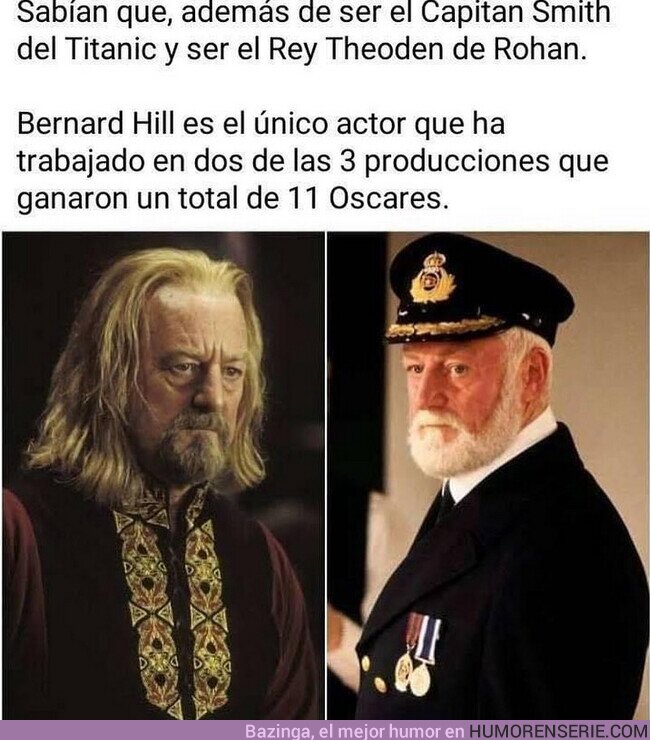Click the medals on the captain's uniform

tap(417, 654)
